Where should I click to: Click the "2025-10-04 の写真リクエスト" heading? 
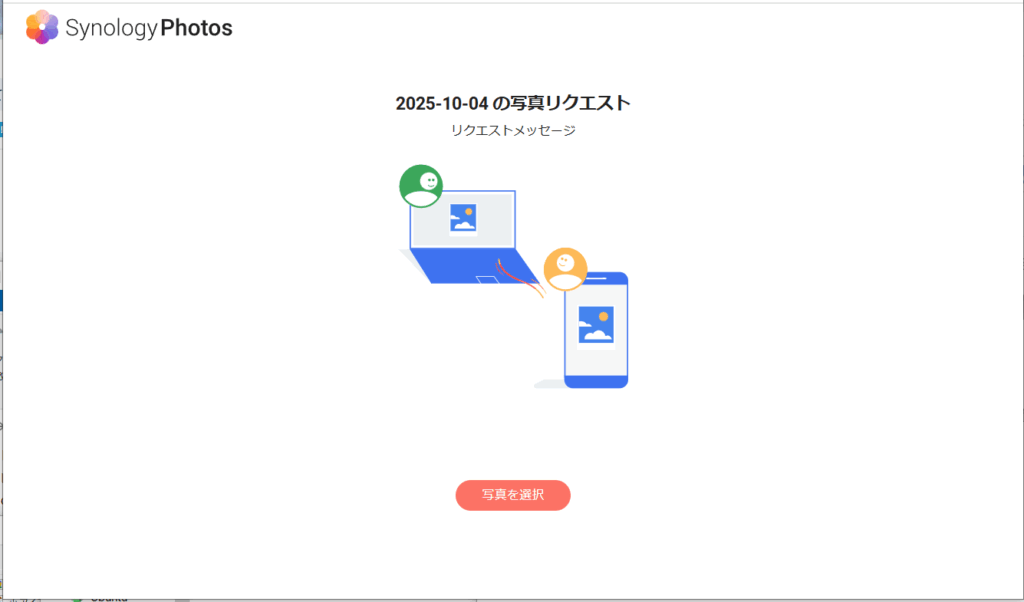513,103
